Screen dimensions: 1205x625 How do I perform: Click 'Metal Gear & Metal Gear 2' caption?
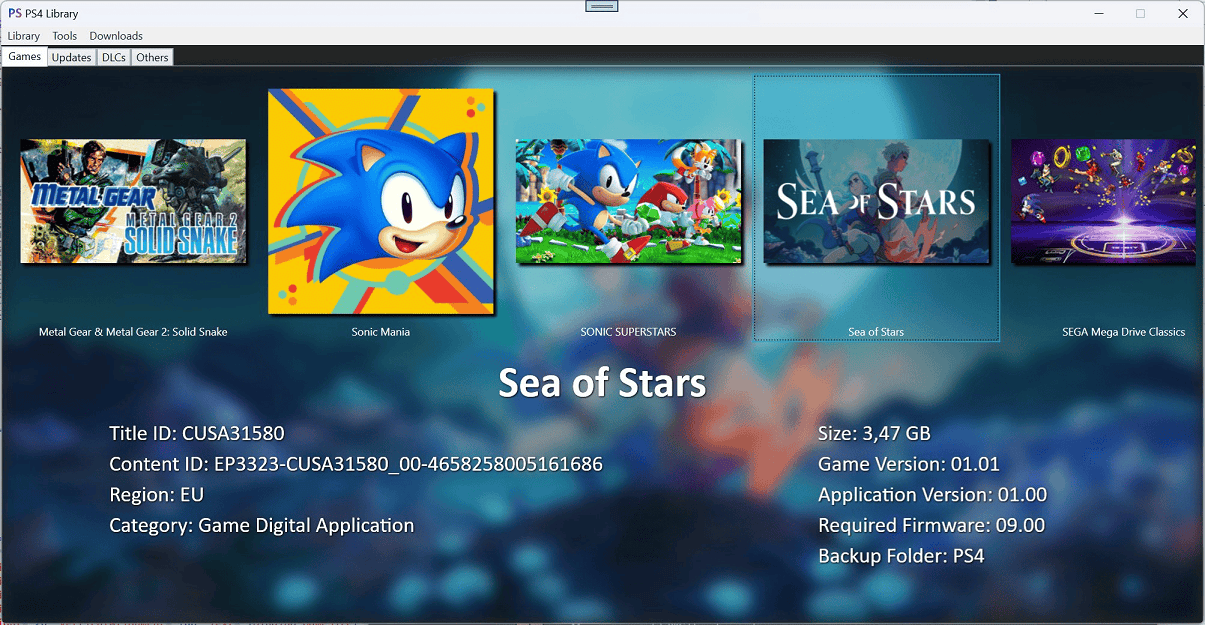click(133, 332)
